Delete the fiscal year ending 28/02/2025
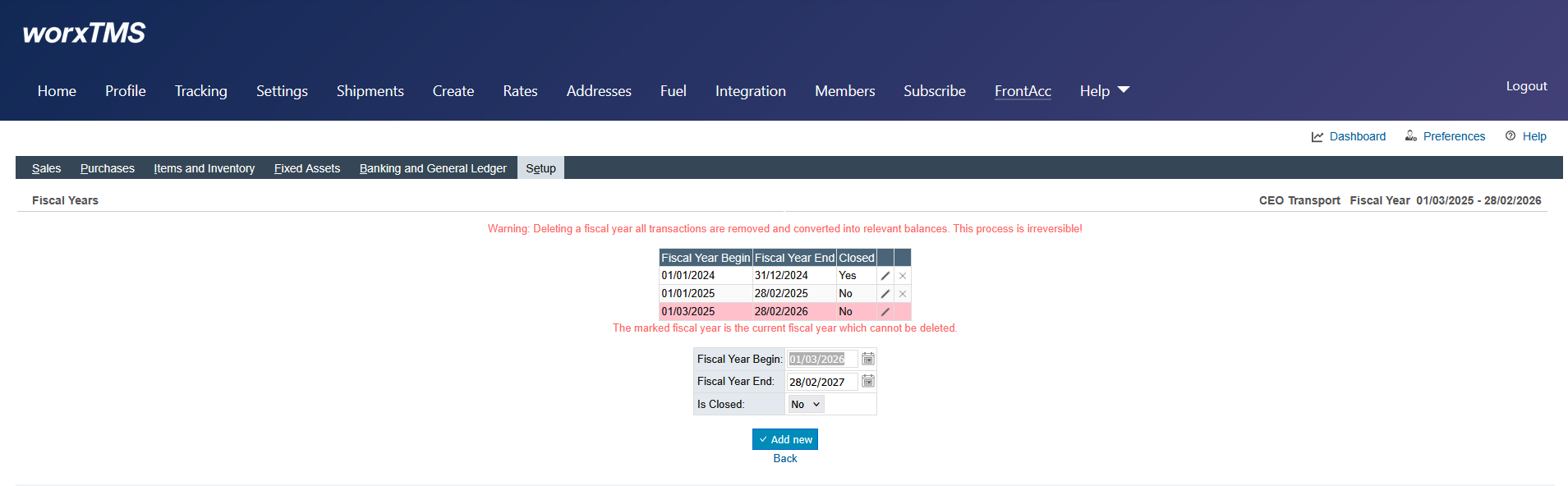Image resolution: width=1568 pixels, height=486 pixels. 903,294
